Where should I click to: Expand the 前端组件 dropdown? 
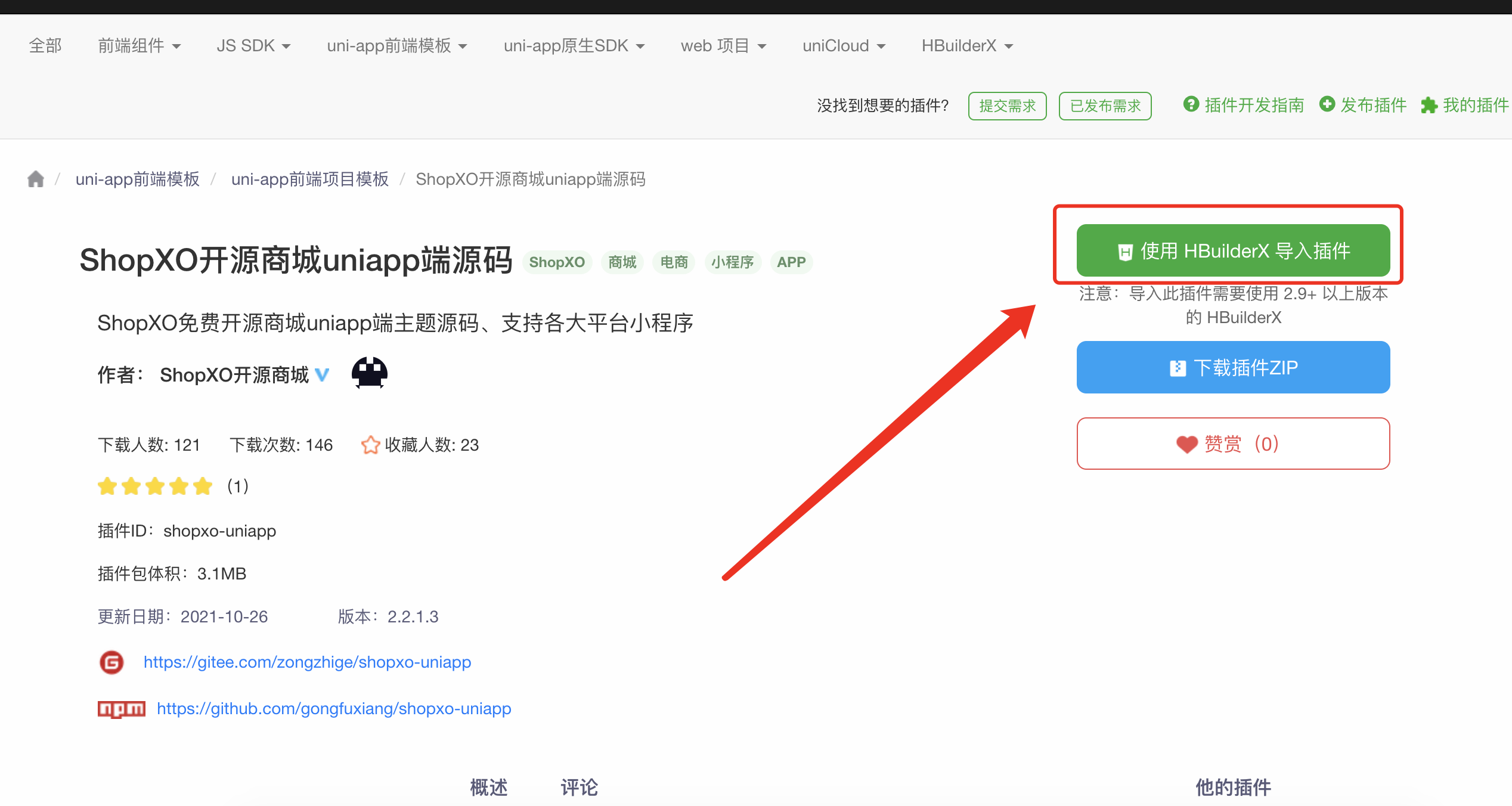139,46
